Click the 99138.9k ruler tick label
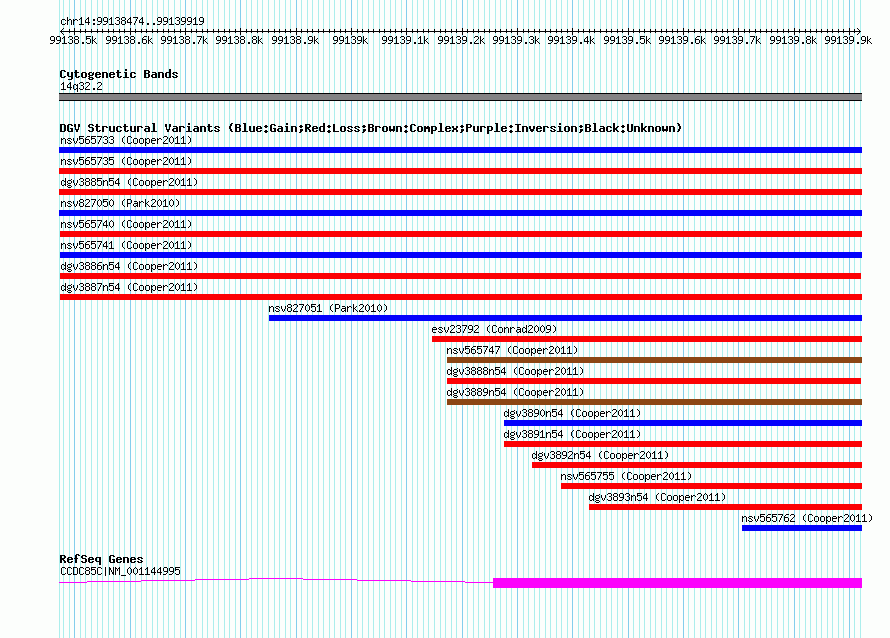 coord(295,40)
